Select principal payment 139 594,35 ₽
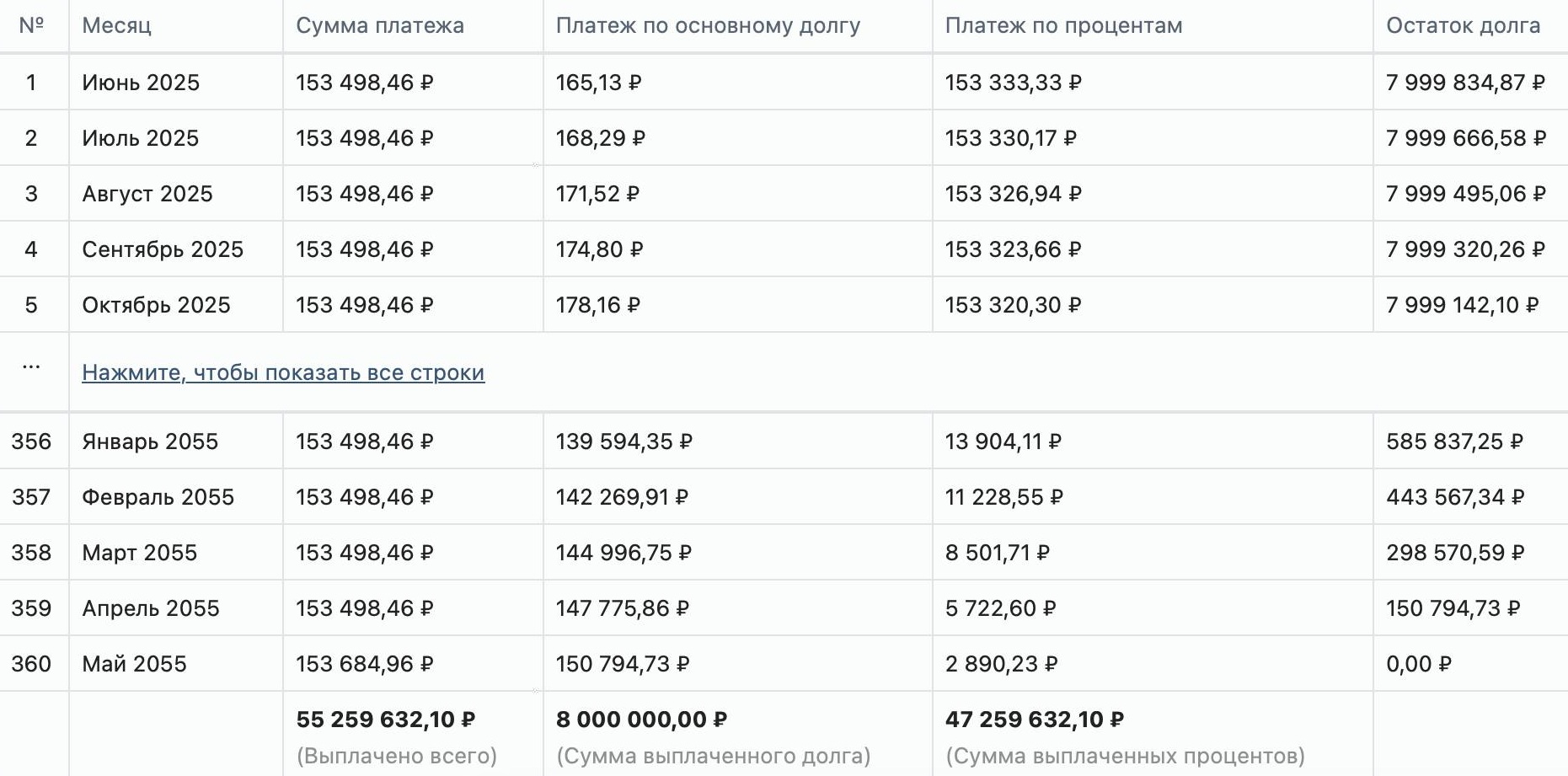This screenshot has width=1568, height=776. 624,442
